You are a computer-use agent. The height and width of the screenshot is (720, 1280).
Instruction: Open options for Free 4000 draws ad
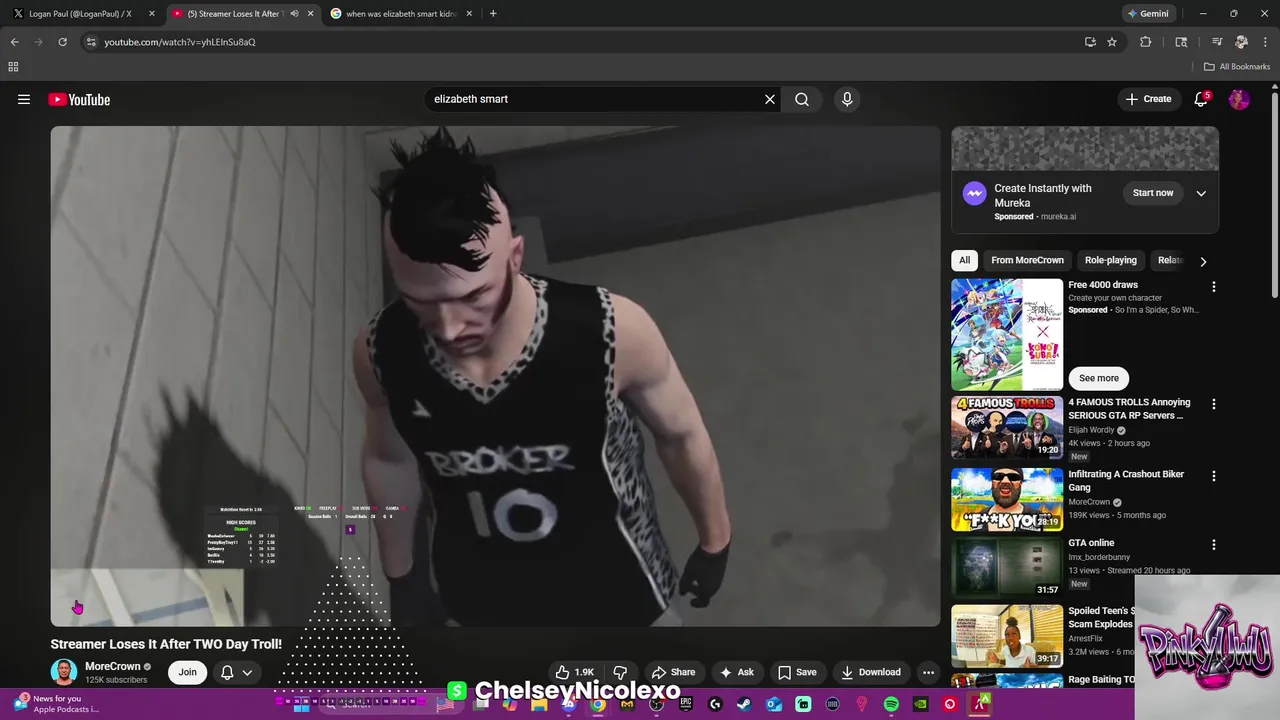[x=1214, y=287]
